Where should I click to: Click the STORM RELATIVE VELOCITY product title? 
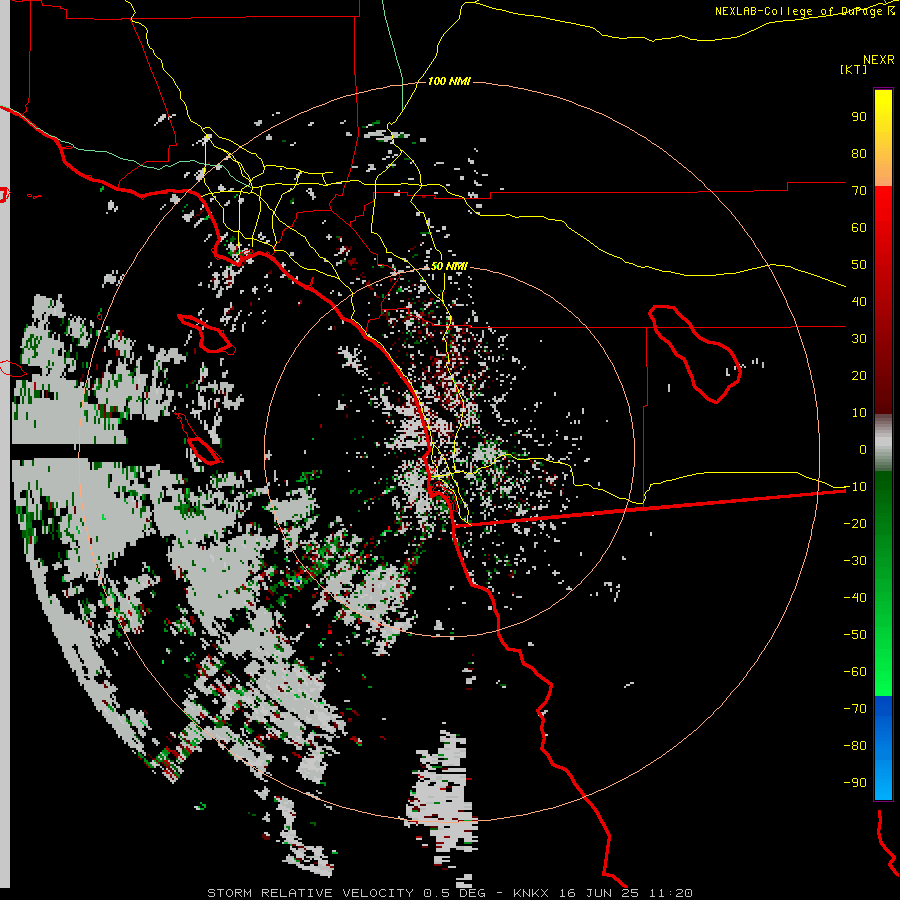(310, 893)
